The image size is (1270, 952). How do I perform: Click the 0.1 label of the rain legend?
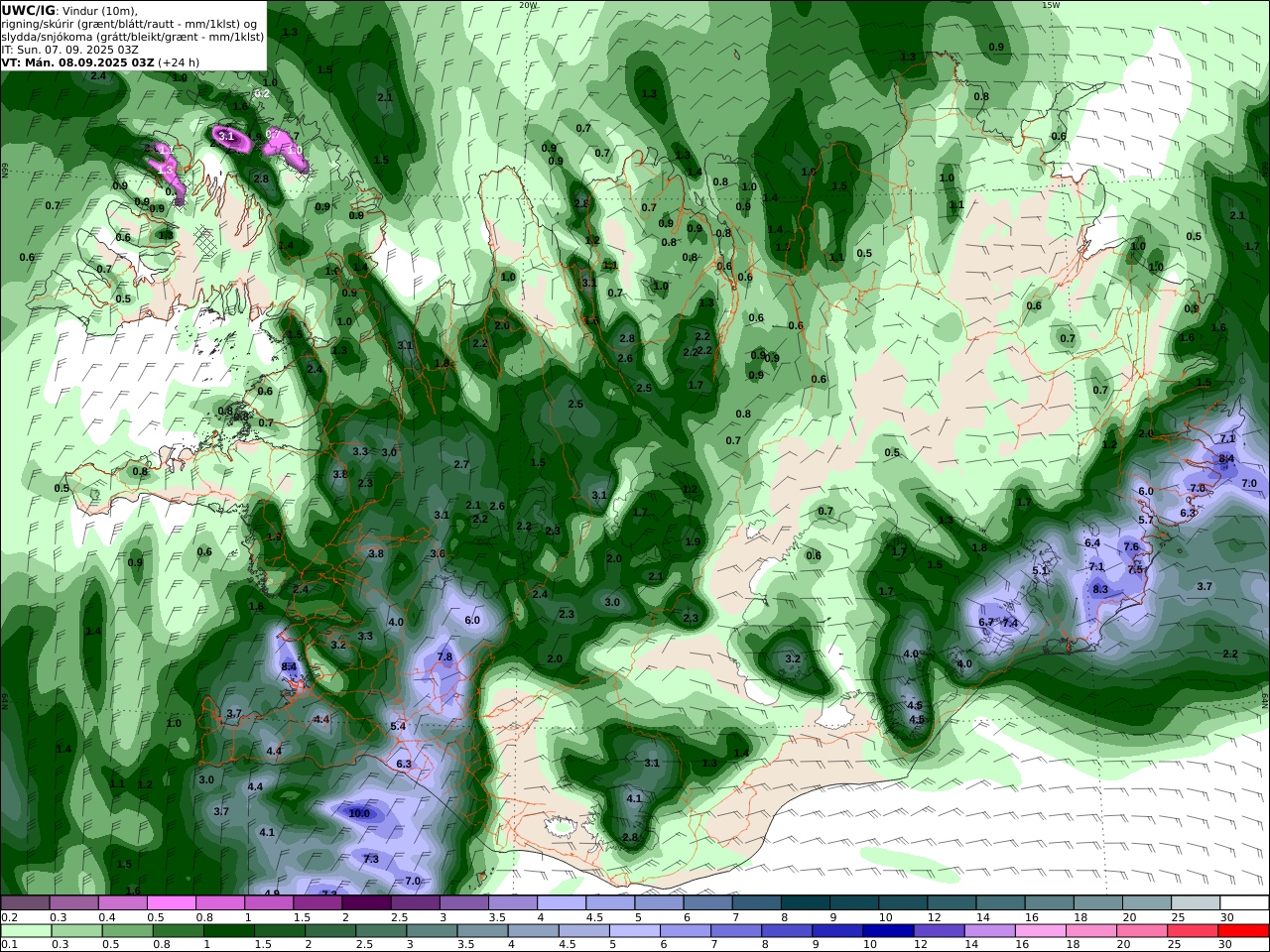(8, 944)
